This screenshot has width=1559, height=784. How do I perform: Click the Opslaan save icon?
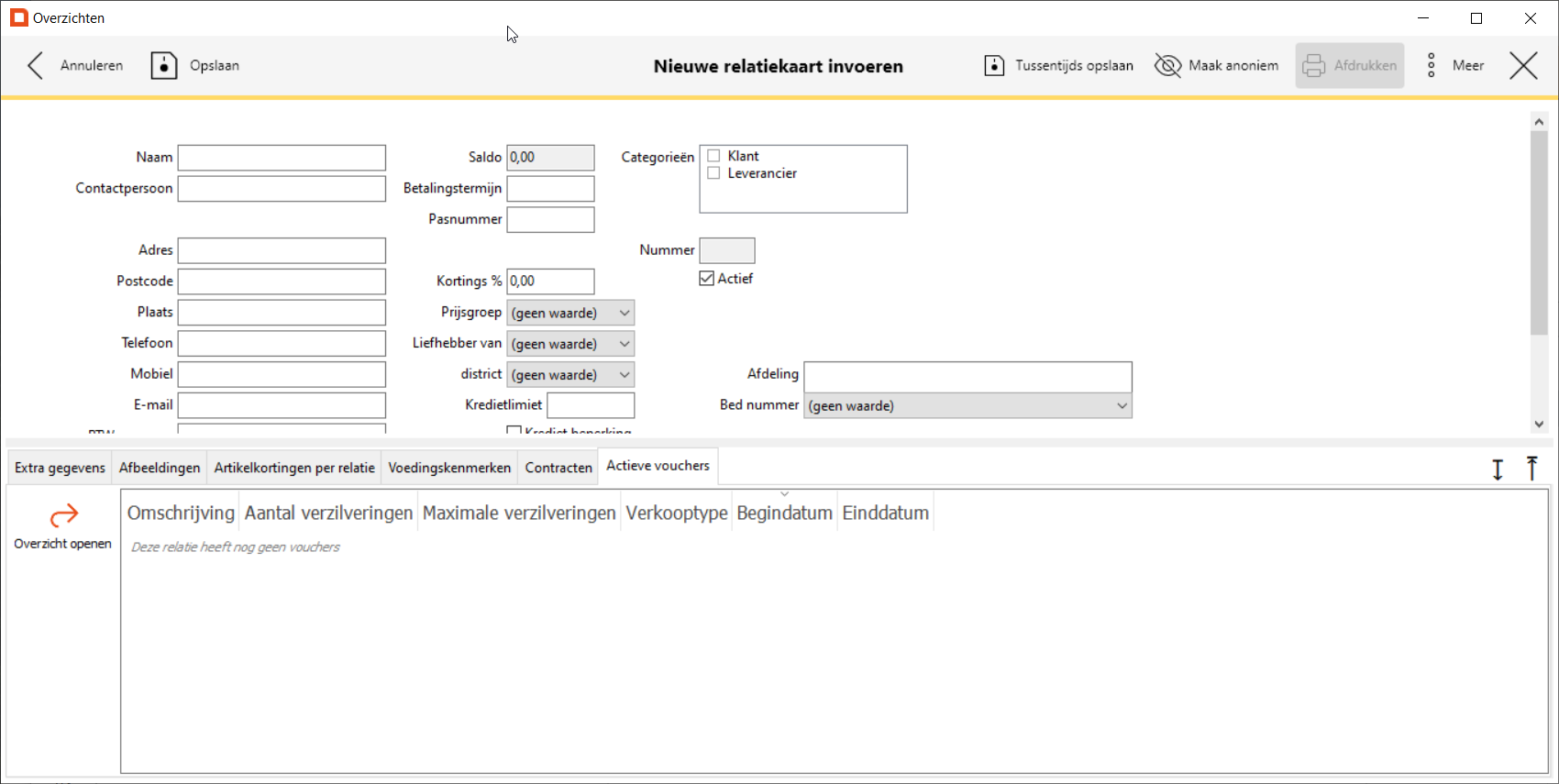163,66
